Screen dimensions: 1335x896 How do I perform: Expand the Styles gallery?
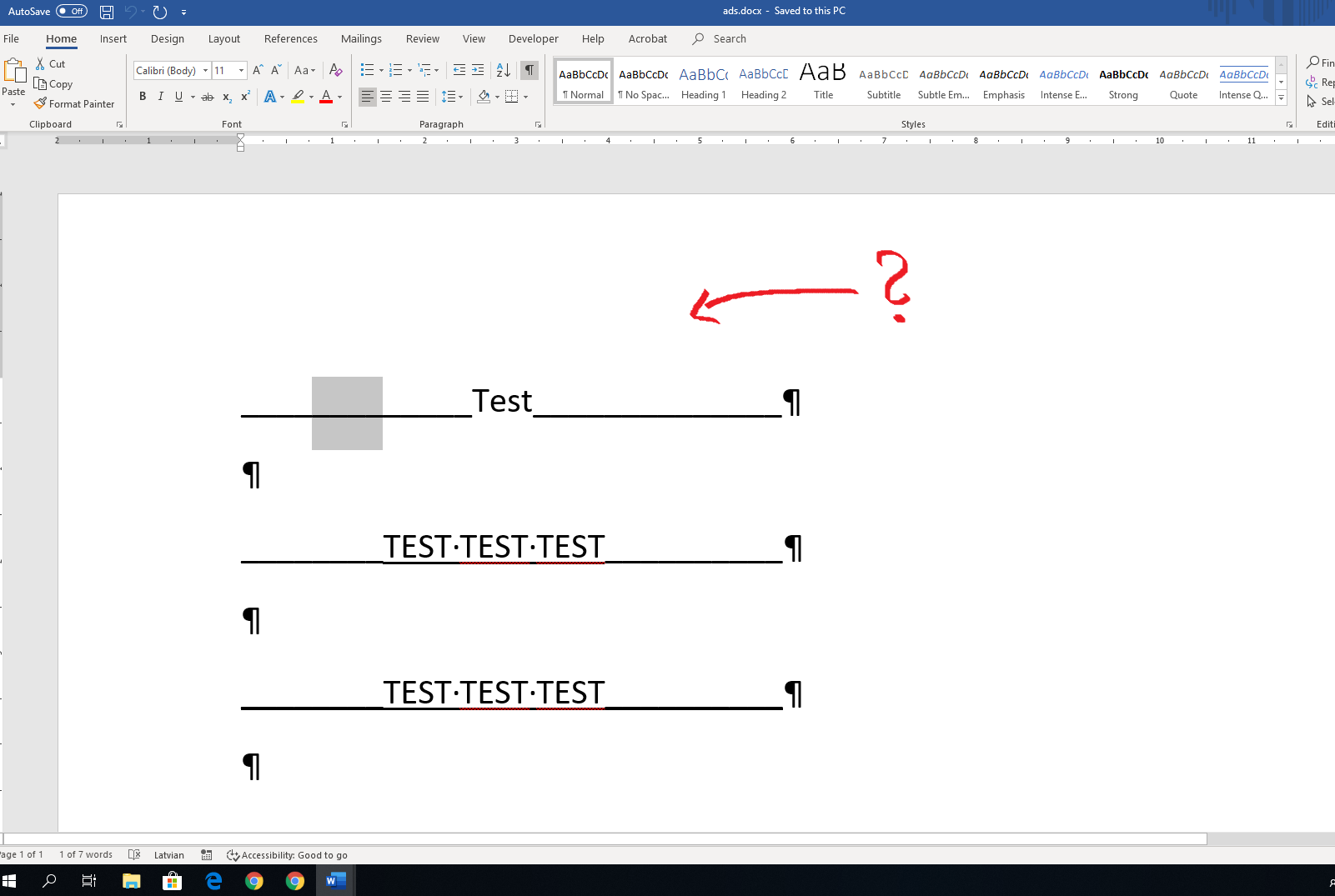point(1282,98)
